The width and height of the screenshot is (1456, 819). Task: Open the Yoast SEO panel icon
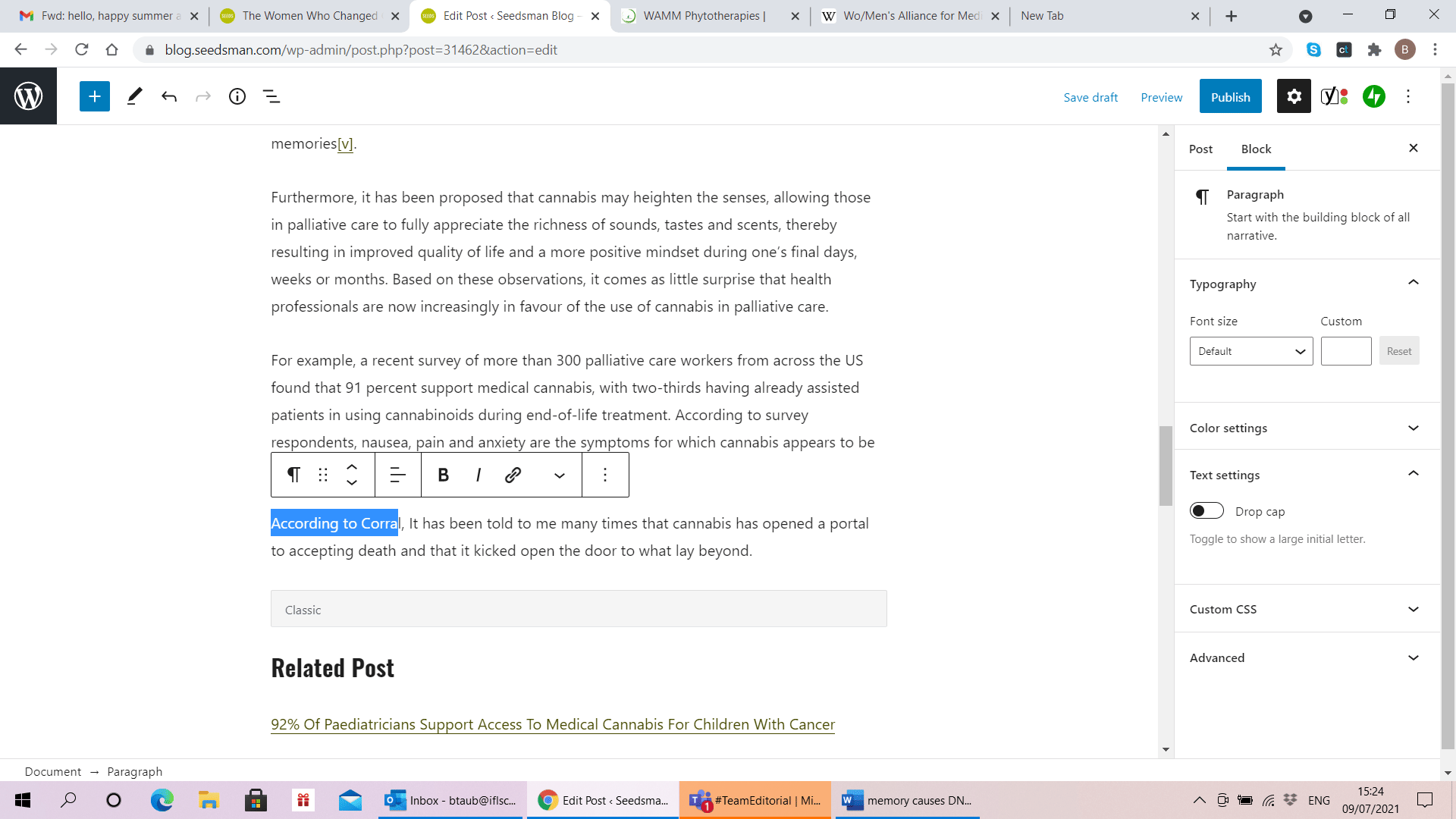(x=1334, y=96)
